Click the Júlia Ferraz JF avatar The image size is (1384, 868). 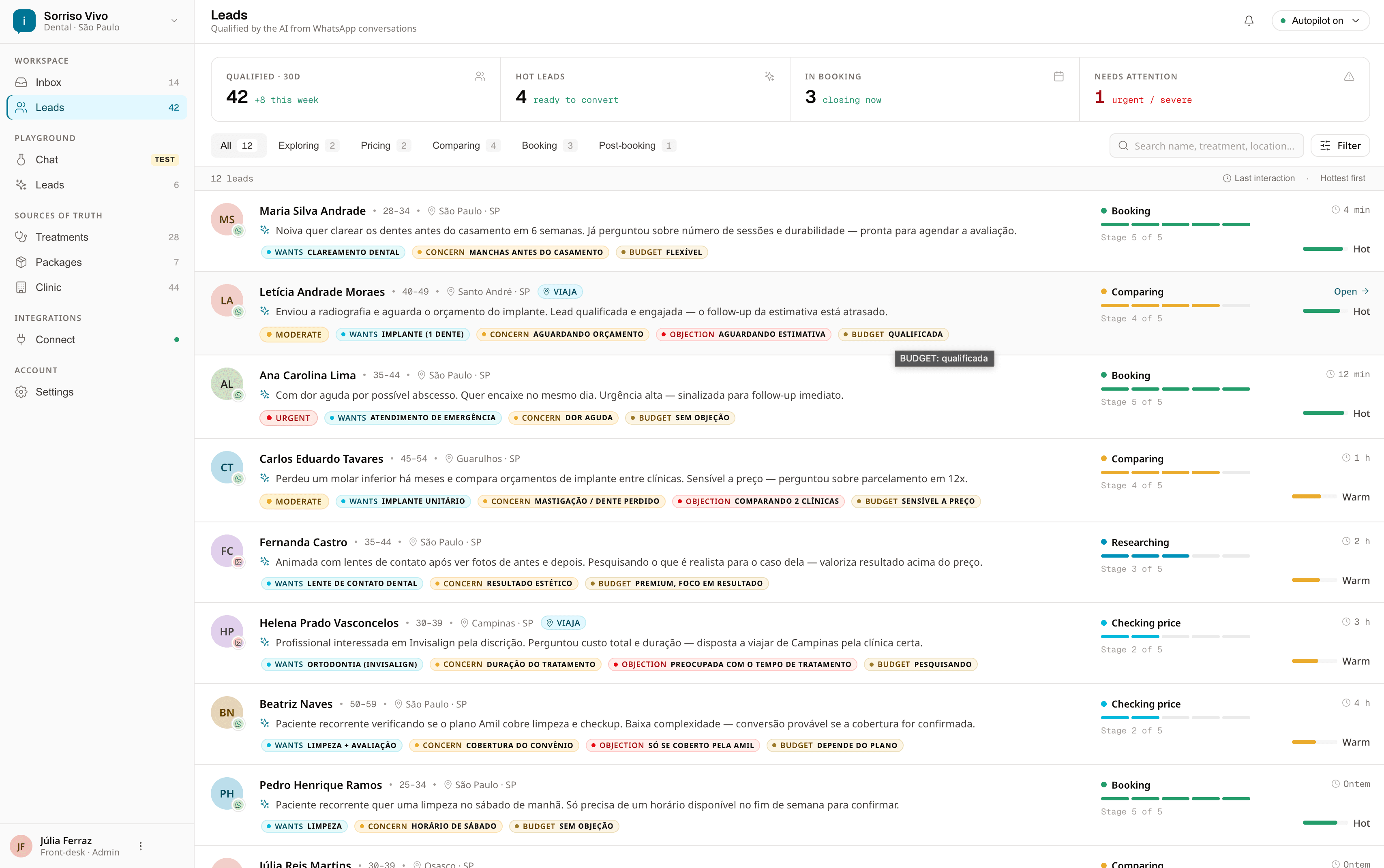21,846
